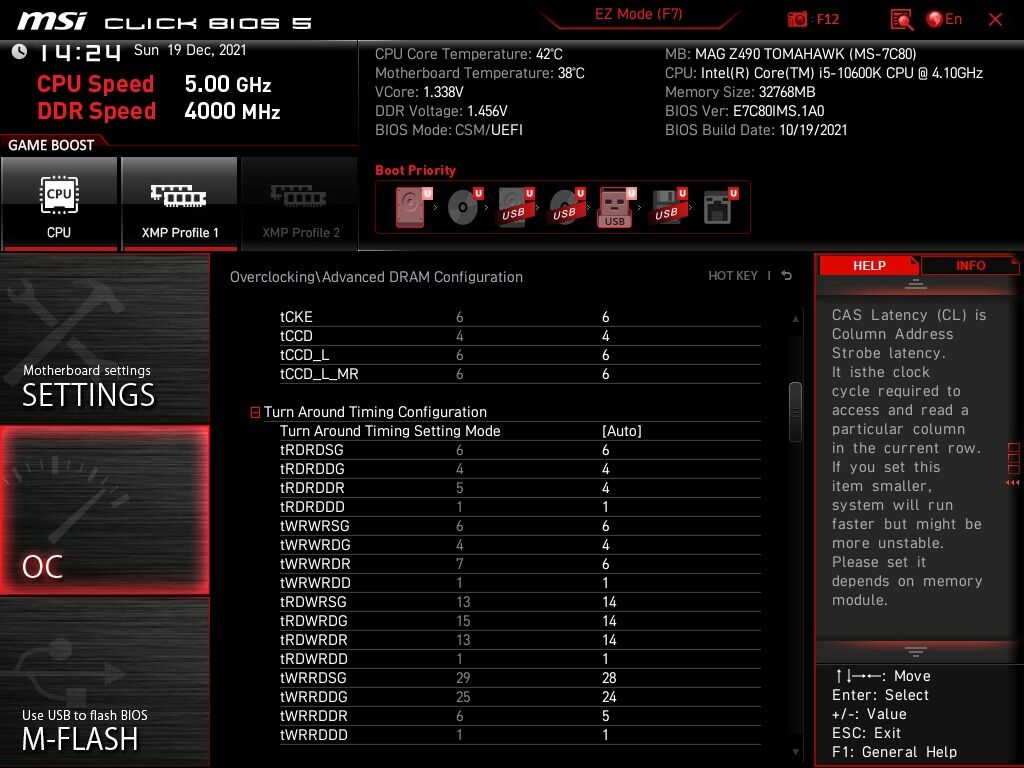Screen dimensions: 1024x768
Task: Select the tRDRDDR value field
Action: (605, 488)
